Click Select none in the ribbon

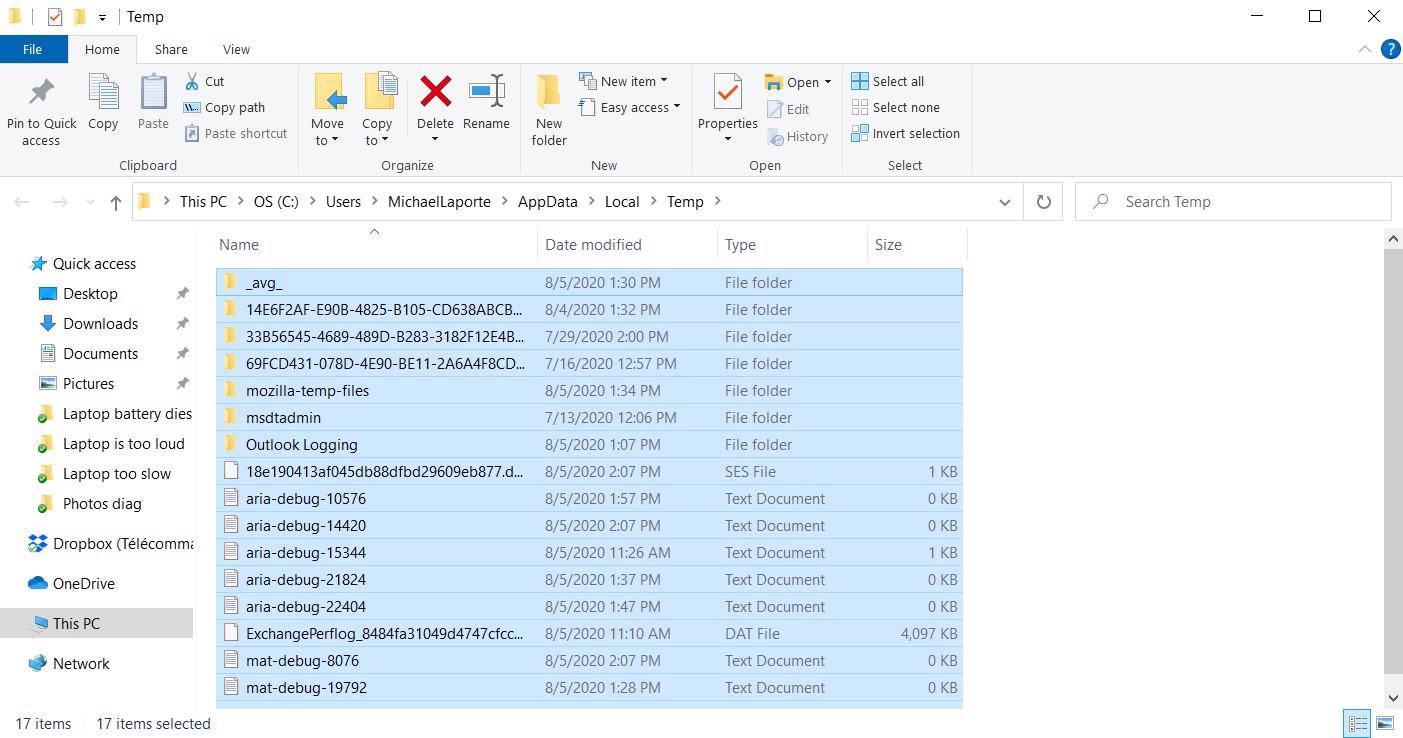coord(895,107)
